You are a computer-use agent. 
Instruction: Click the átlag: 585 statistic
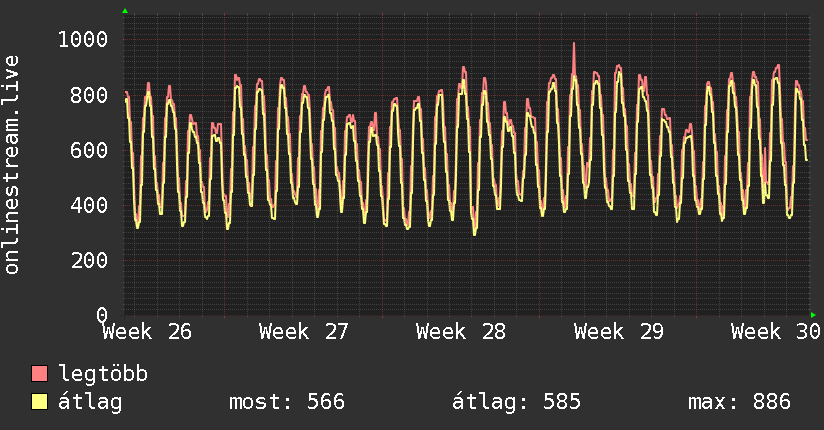coord(517,402)
